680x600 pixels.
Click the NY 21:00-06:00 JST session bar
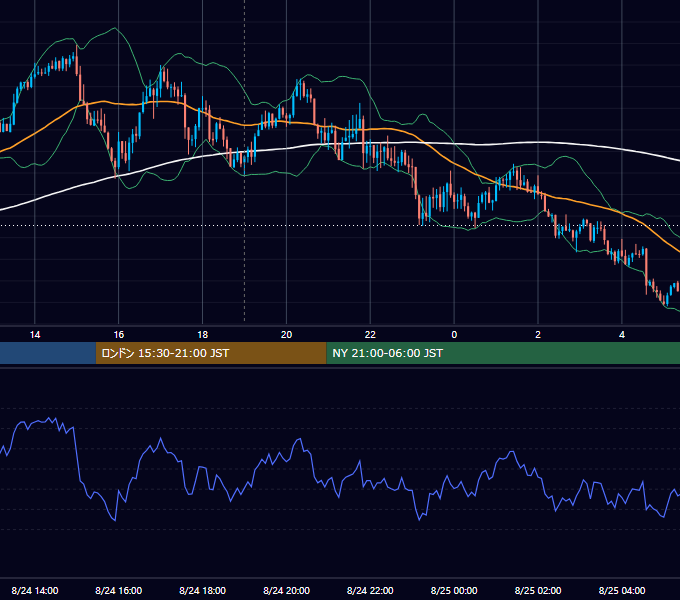point(503,353)
